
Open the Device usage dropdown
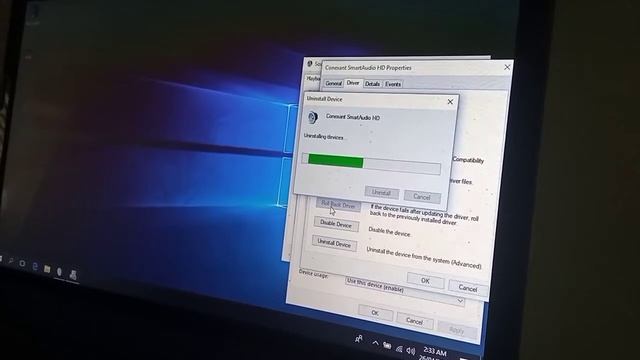tap(405, 291)
